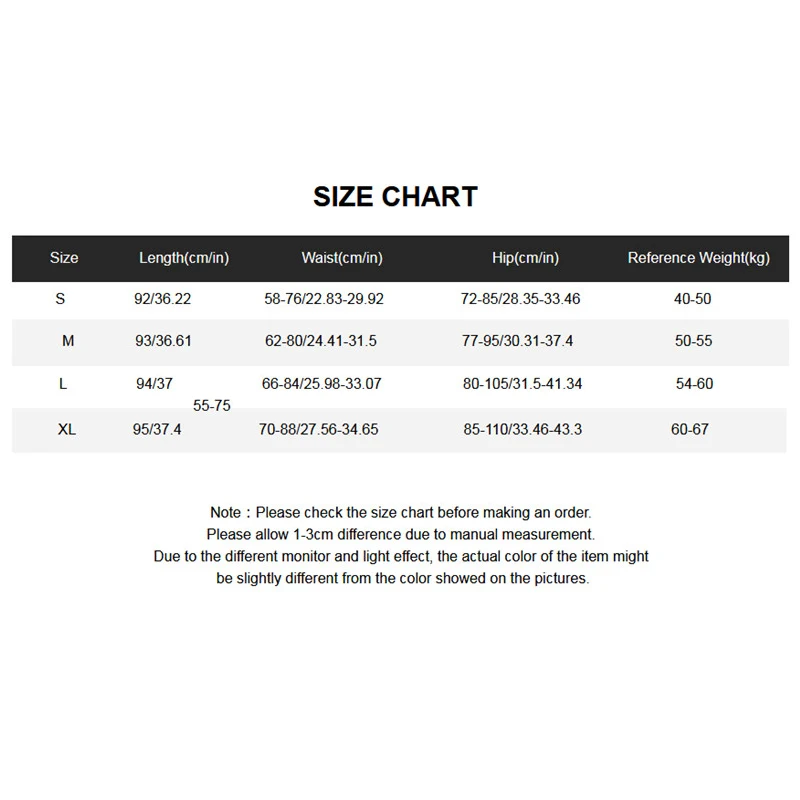The image size is (800, 800).
Task: Click the note about checking size chart
Action: [401, 512]
